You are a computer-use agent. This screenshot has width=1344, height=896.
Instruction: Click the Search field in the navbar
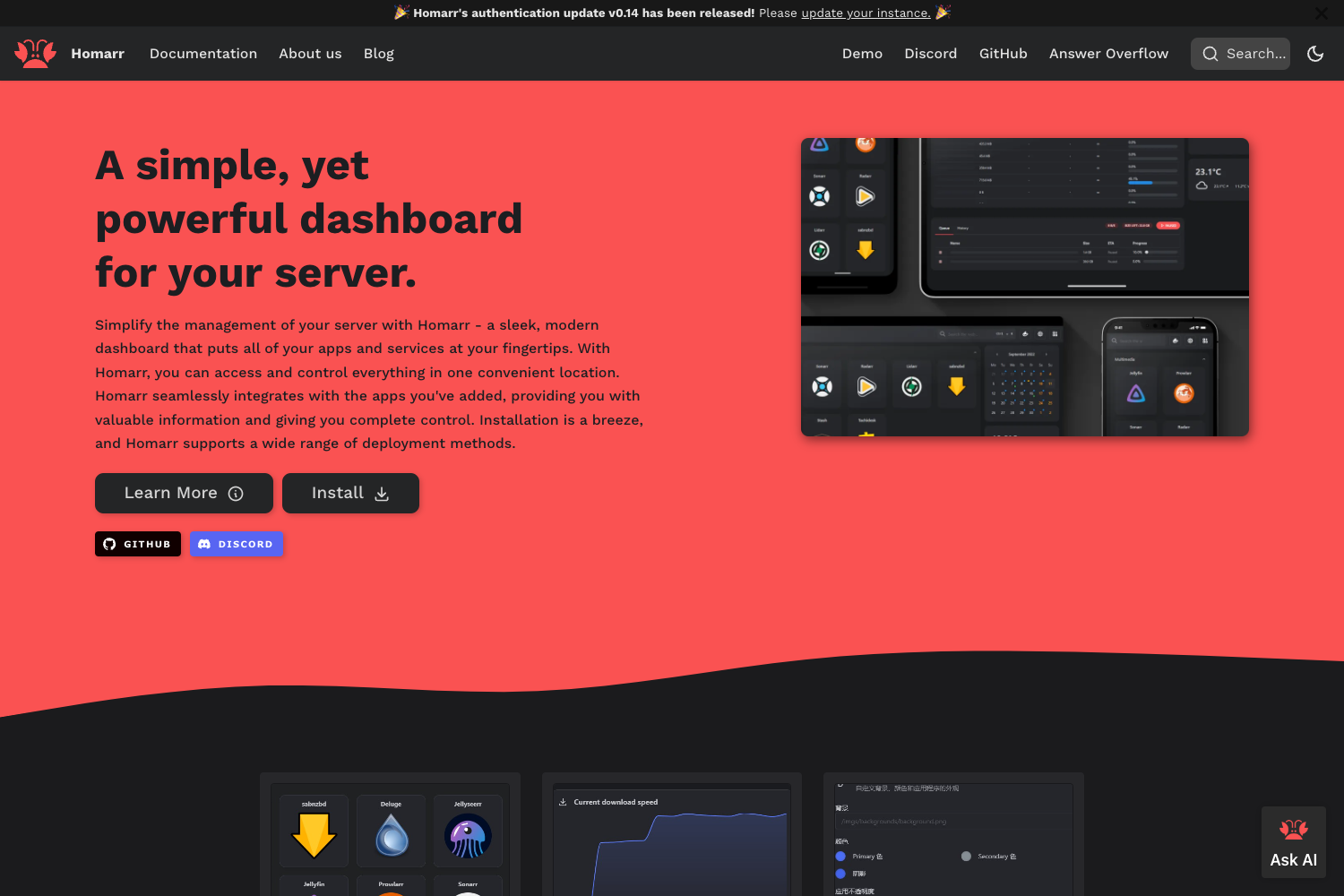tap(1240, 53)
